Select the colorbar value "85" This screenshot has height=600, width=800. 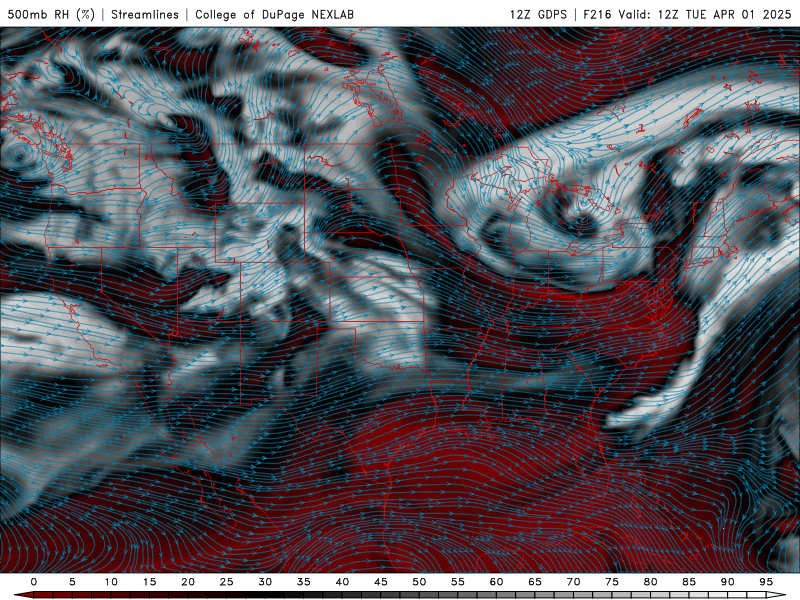(x=689, y=582)
